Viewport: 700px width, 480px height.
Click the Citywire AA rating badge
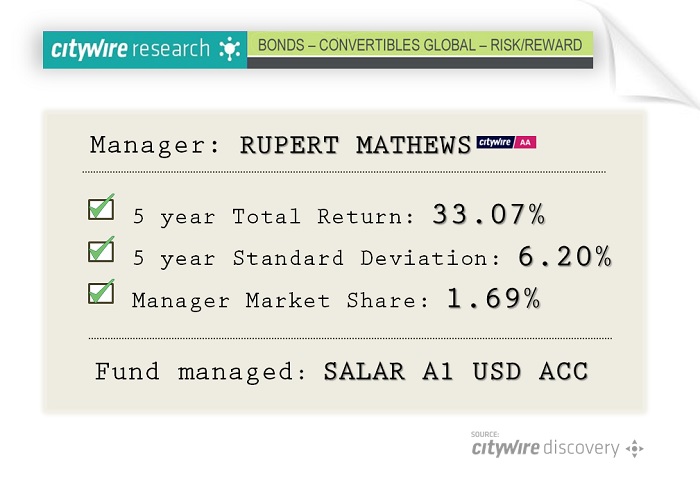tap(506, 142)
